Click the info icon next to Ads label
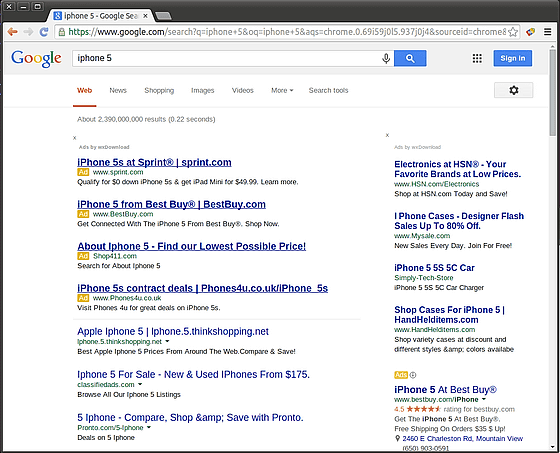The height and width of the screenshot is (453, 560). 413,375
